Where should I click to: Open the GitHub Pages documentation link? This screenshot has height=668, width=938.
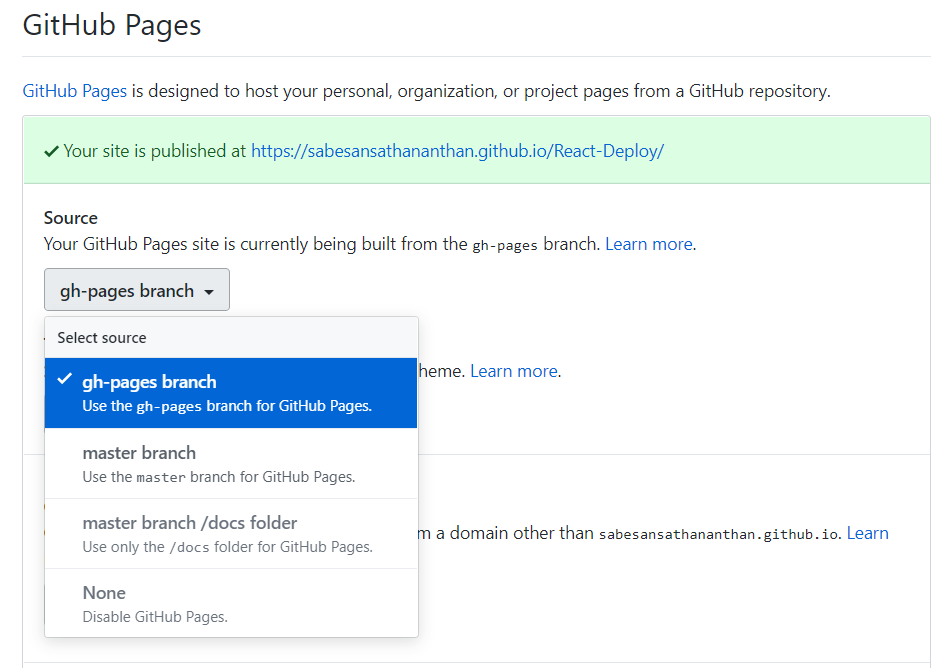75,91
